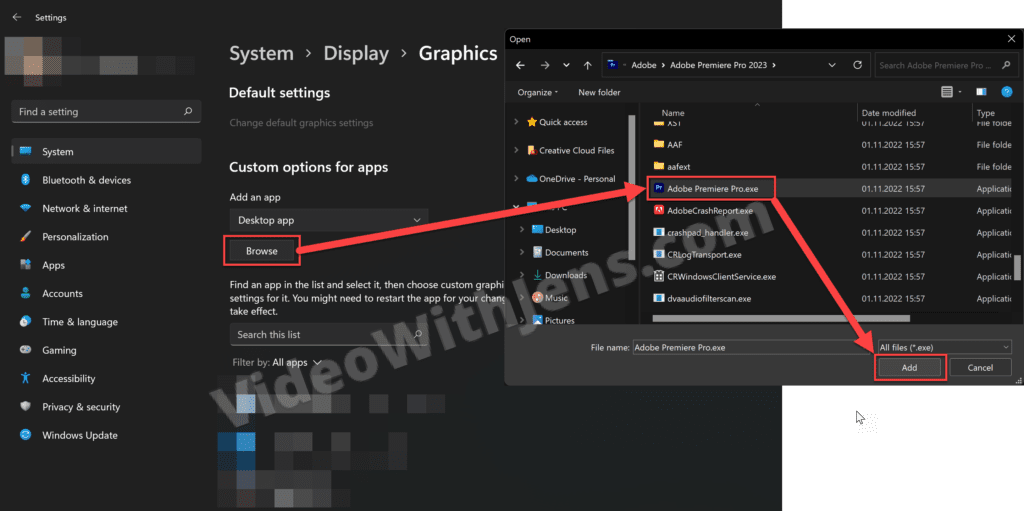This screenshot has height=511, width=1024.
Task: Click the Gaming controller icon
Action: (26, 350)
